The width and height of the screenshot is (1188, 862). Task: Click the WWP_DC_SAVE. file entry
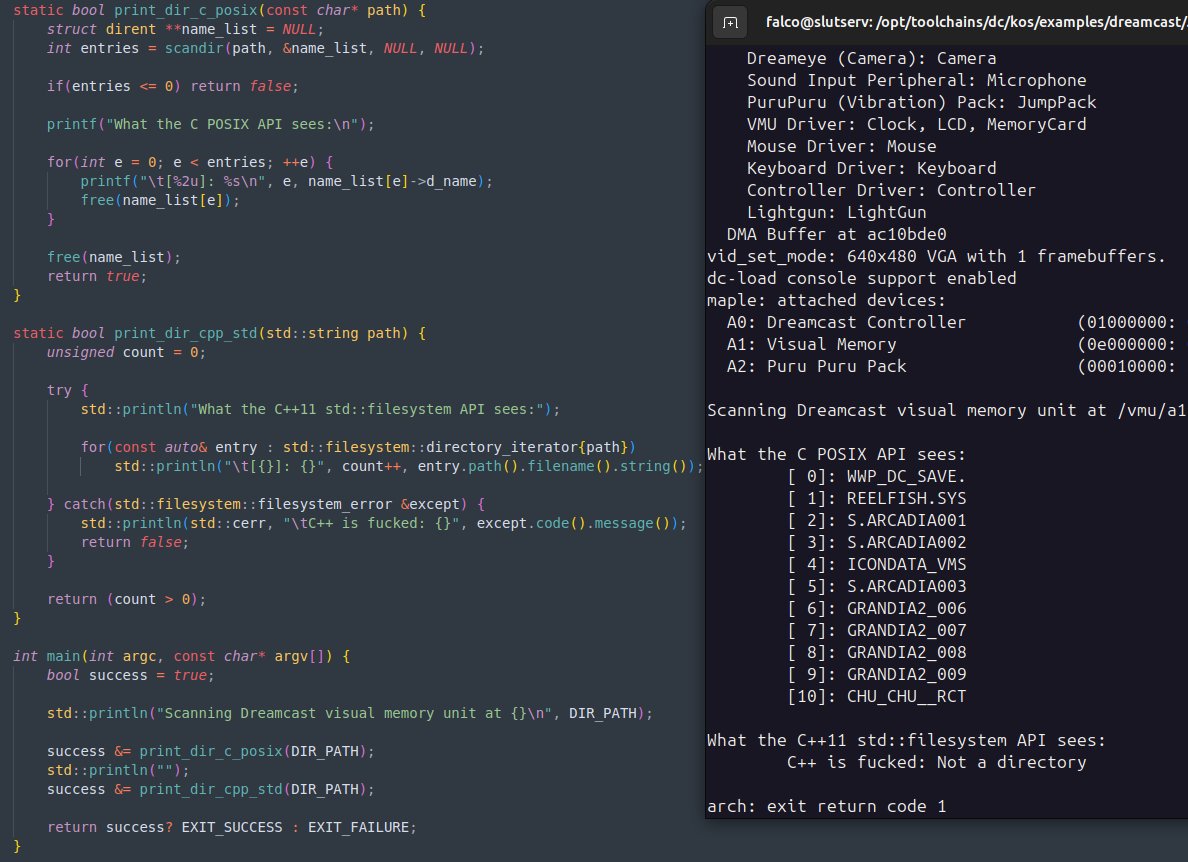tap(906, 476)
